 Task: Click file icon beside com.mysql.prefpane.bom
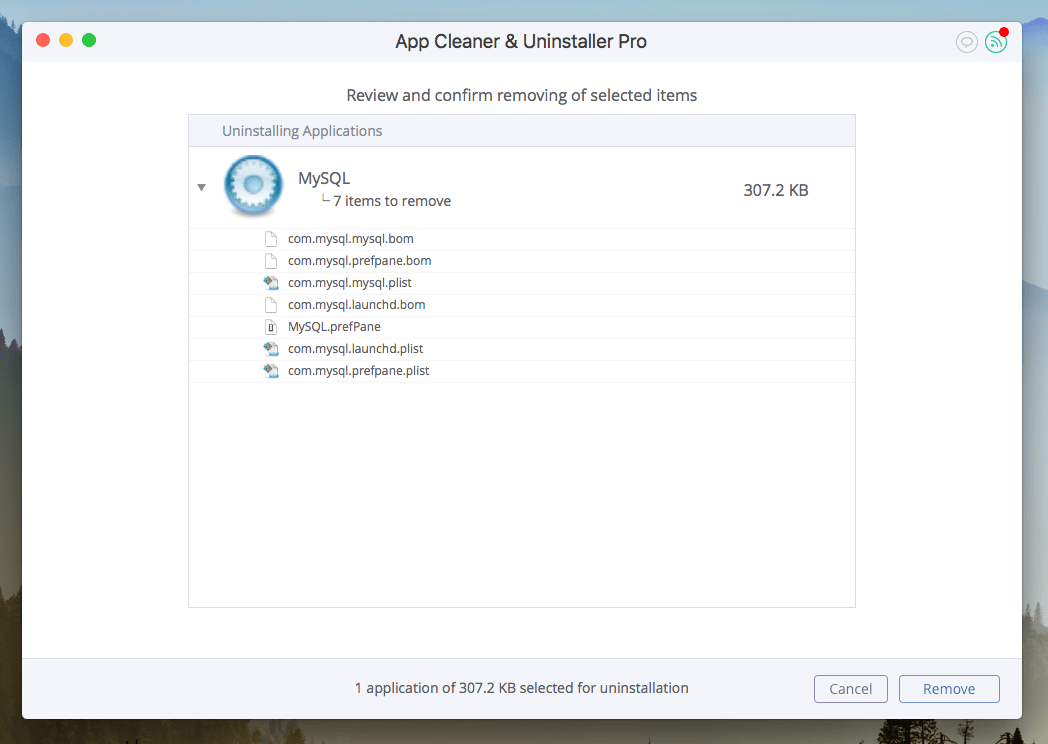[271, 261]
